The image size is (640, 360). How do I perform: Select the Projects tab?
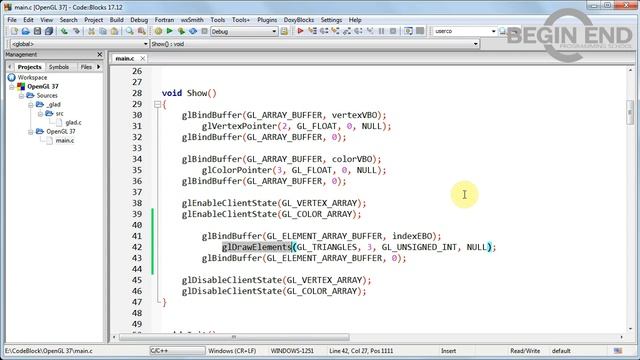[29, 67]
